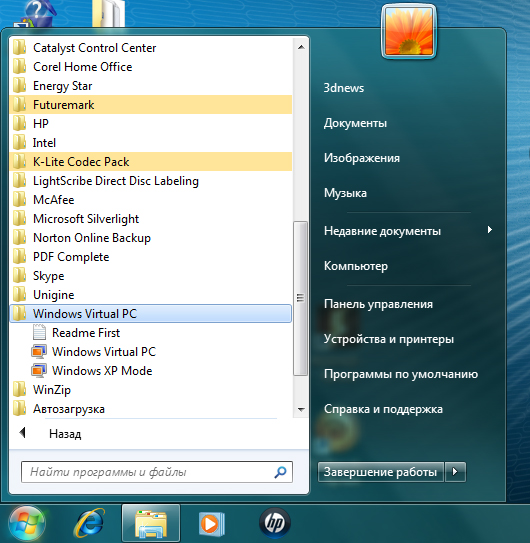
Task: Open the Readme First document
Action: 76,332
